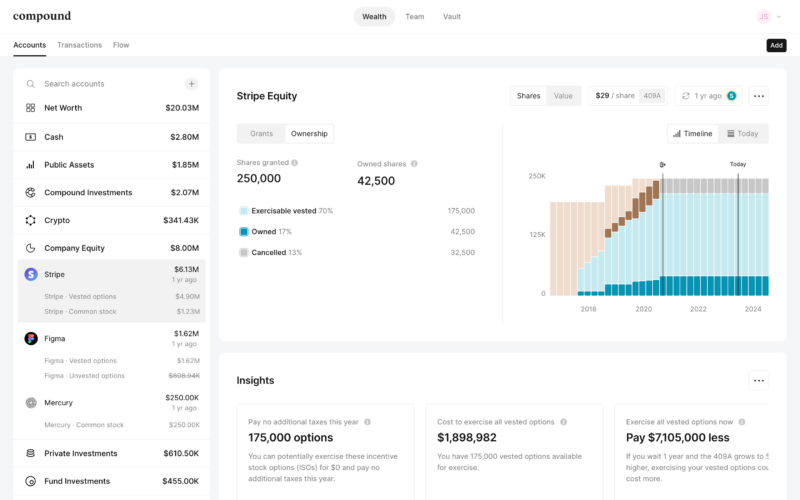Click the Pay no additional taxes insight card
The image size is (800, 500).
(x=326, y=452)
